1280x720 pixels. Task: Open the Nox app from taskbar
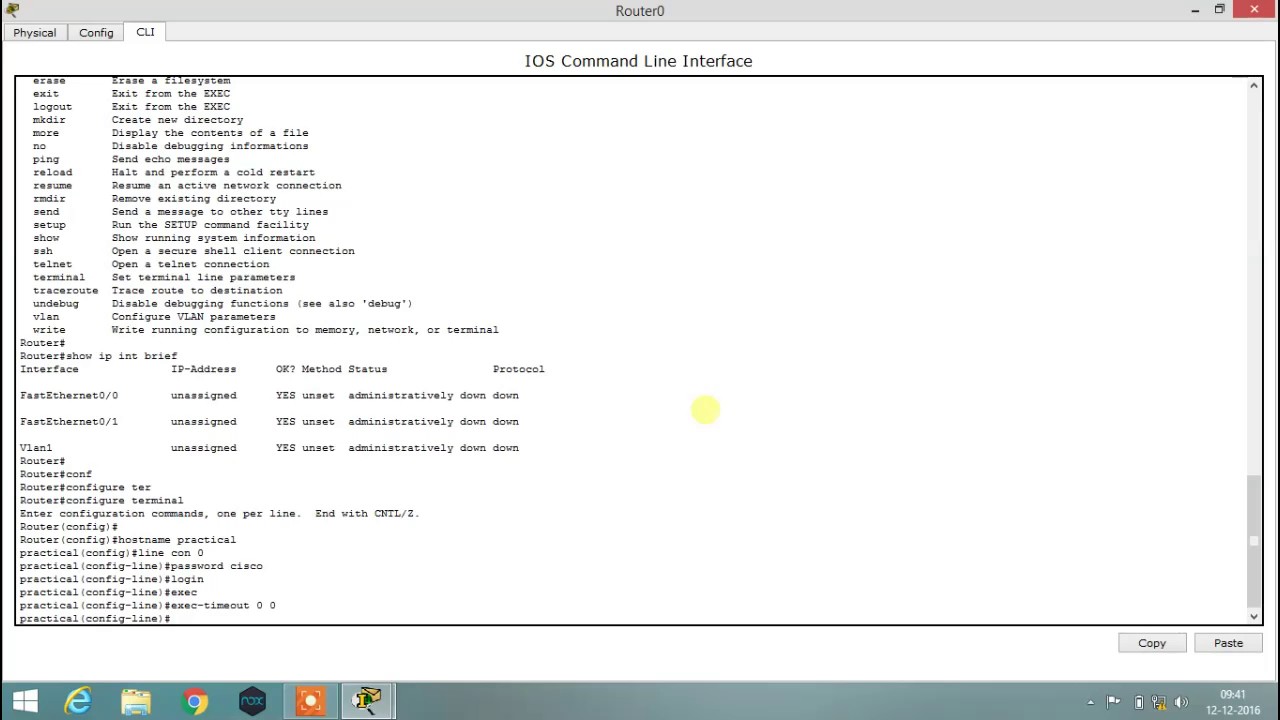coord(253,702)
